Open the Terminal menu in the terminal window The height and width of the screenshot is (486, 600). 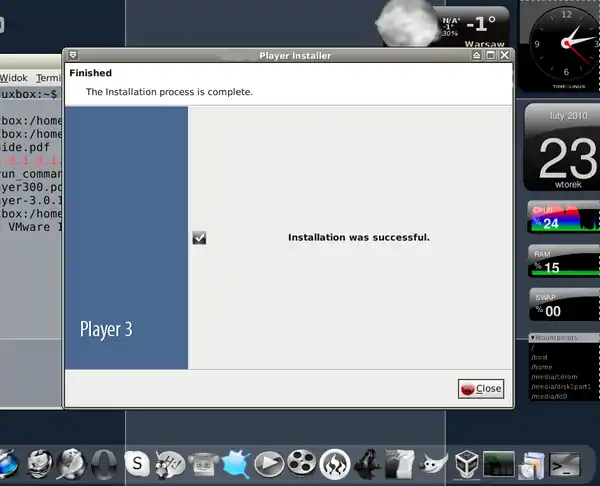(49, 78)
